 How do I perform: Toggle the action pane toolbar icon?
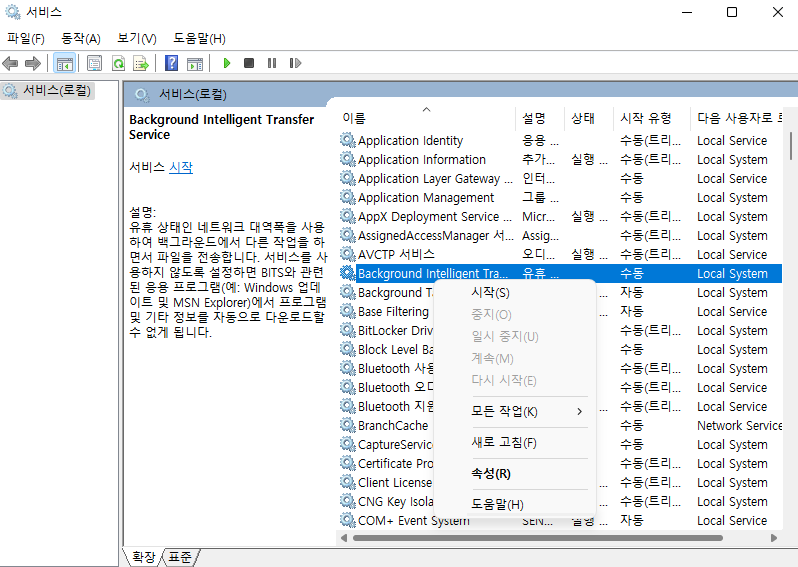pos(195,63)
